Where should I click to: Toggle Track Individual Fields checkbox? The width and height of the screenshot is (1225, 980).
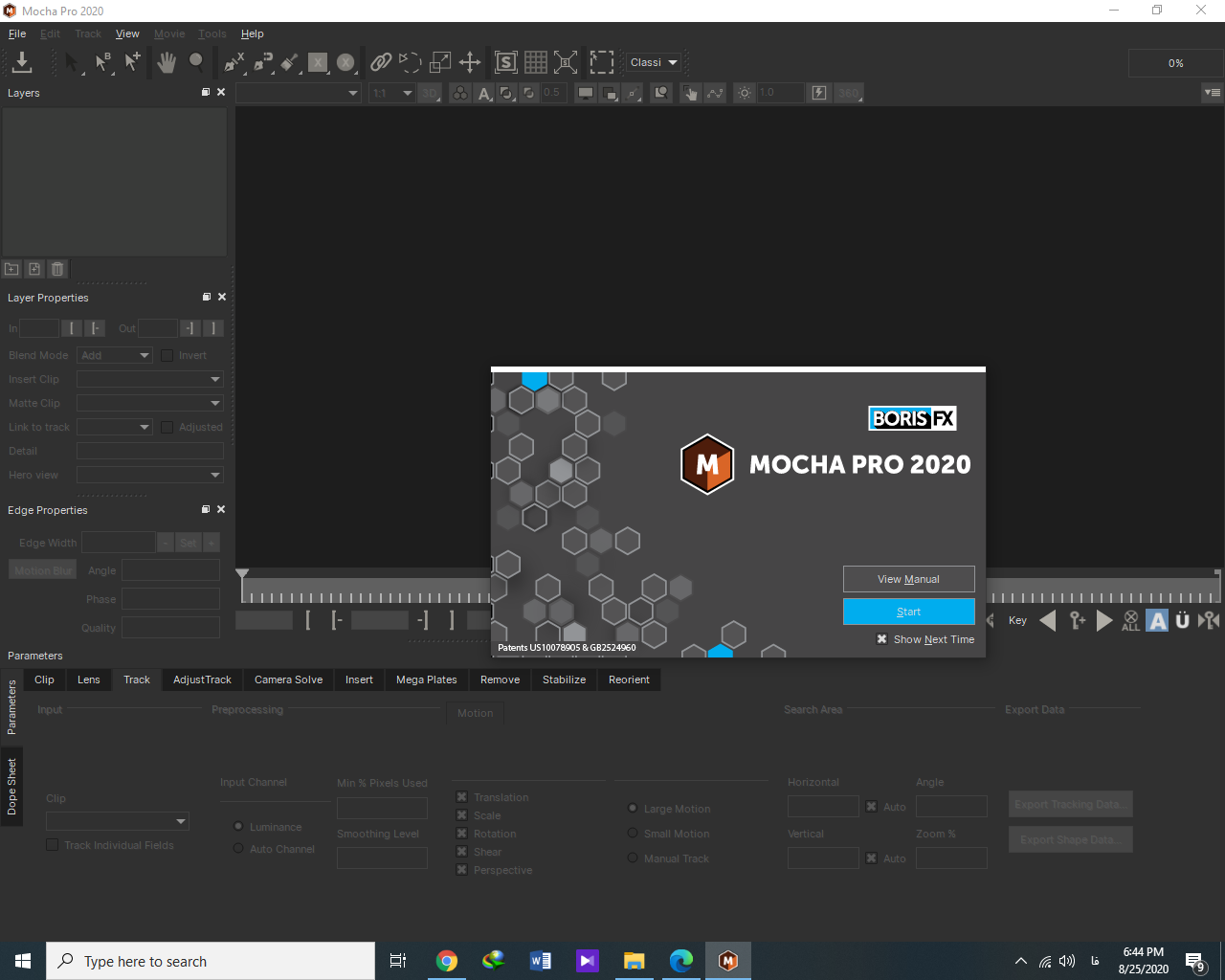click(53, 845)
